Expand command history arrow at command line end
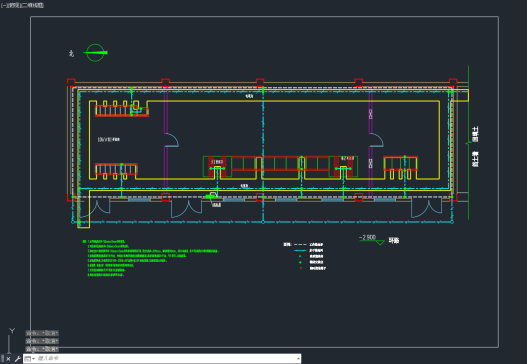The height and width of the screenshot is (364, 527). pyautogui.click(x=298, y=359)
